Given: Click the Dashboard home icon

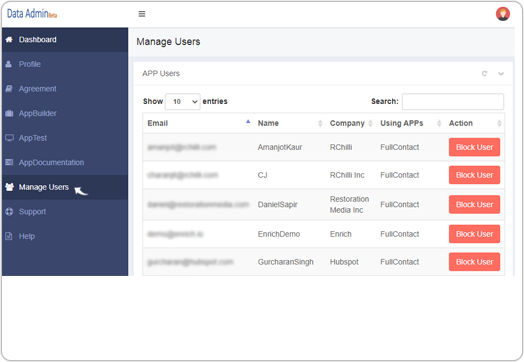Looking at the screenshot, I should (x=9, y=39).
